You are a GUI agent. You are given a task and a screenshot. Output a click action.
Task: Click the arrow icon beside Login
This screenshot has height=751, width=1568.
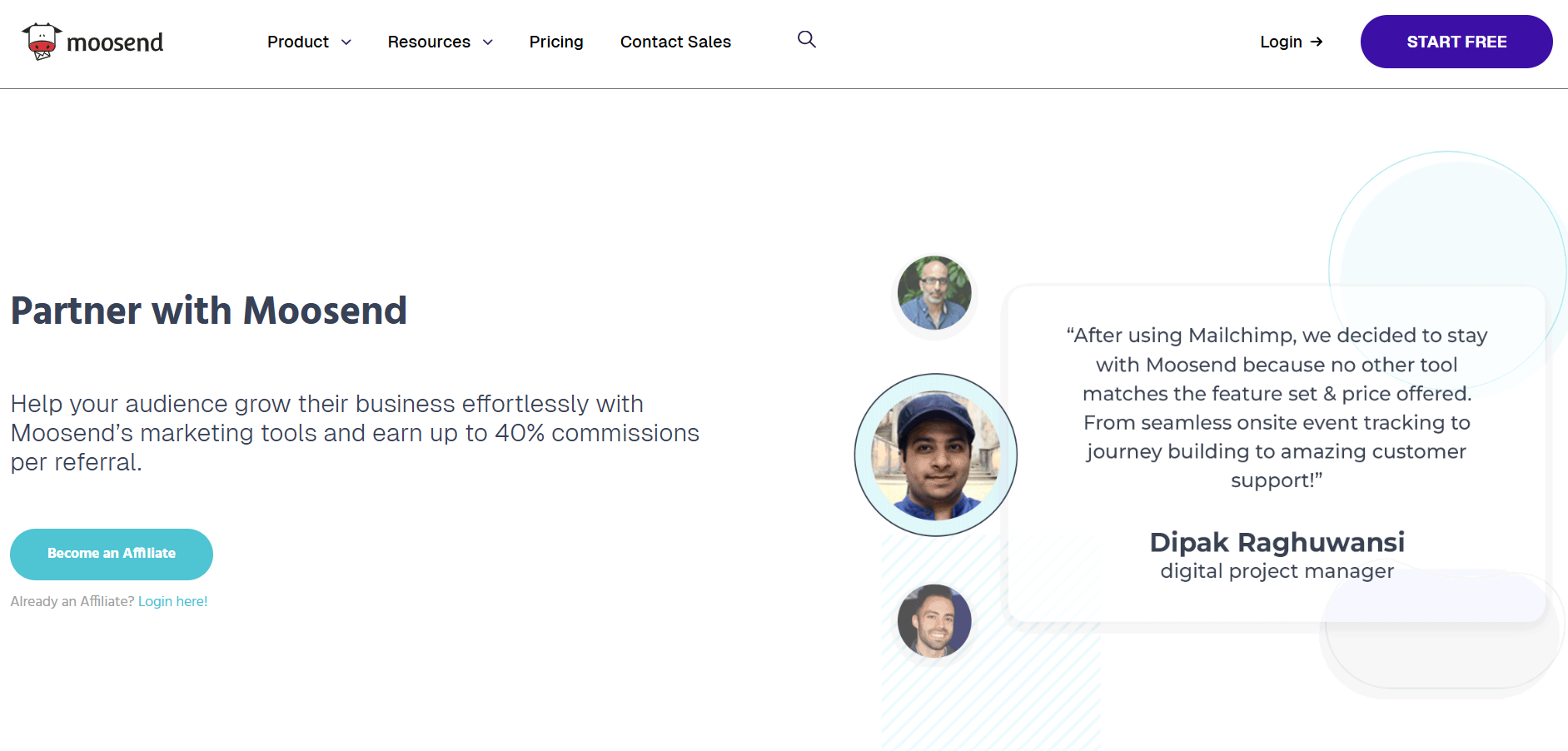click(1317, 42)
